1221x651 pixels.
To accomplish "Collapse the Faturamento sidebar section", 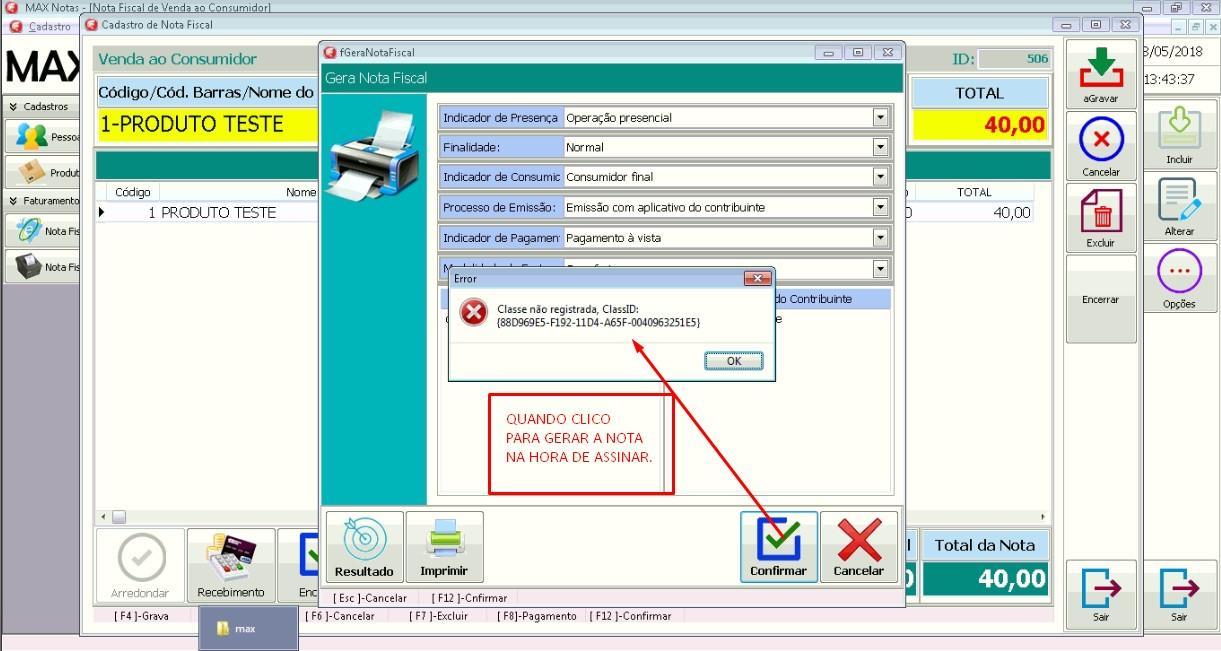I will [x=43, y=201].
